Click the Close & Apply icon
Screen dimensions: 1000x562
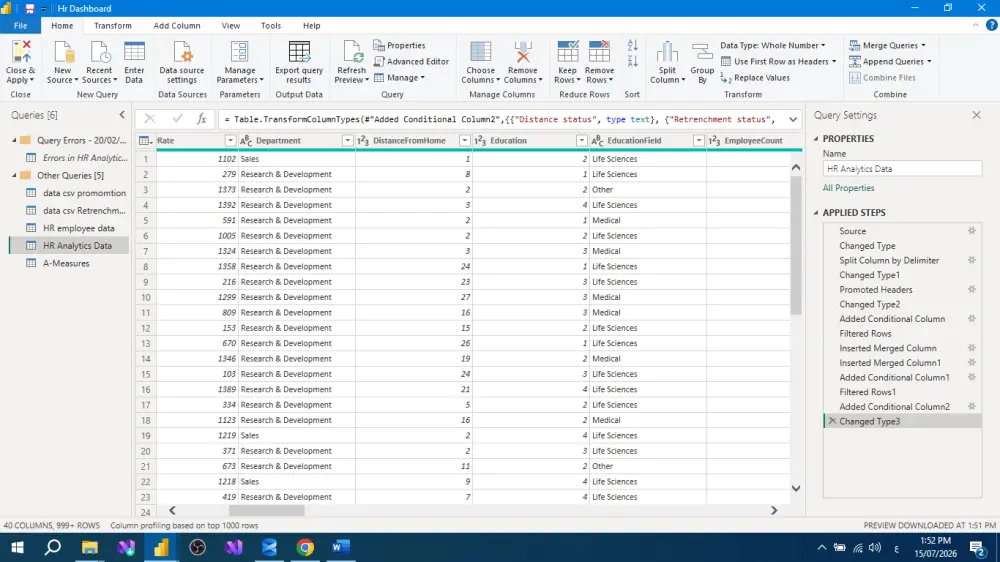(x=20, y=52)
